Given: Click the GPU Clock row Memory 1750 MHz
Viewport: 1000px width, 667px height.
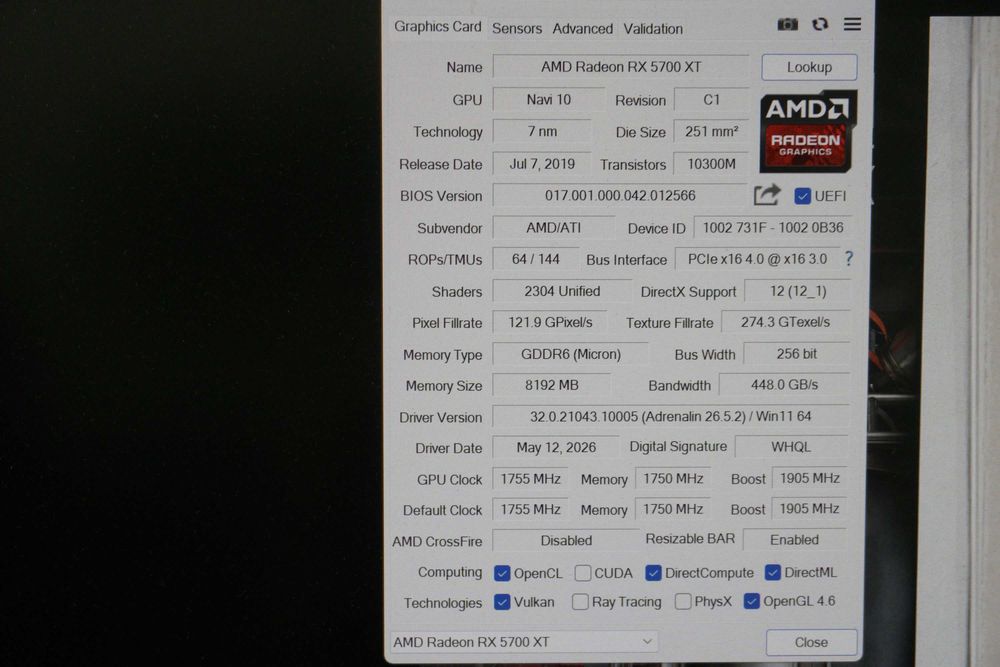Looking at the screenshot, I should coord(673,478).
